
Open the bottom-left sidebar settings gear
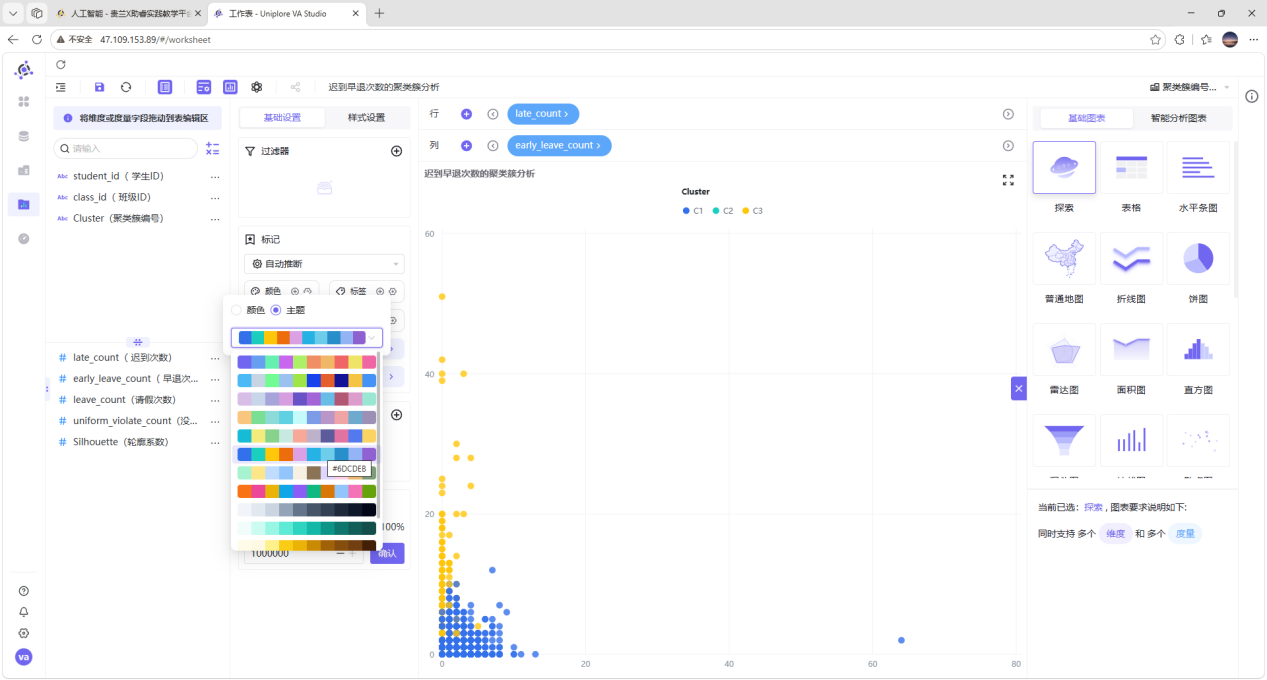coord(24,633)
